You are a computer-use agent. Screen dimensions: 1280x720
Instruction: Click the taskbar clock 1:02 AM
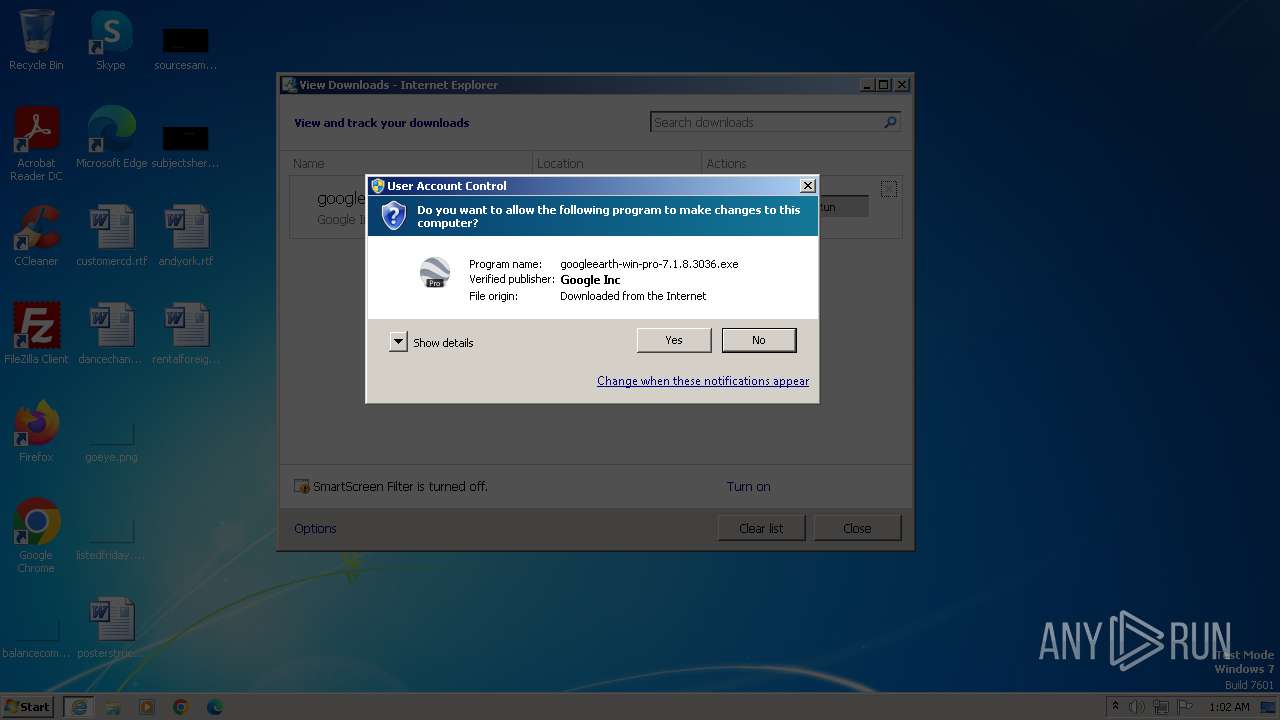click(x=1229, y=707)
